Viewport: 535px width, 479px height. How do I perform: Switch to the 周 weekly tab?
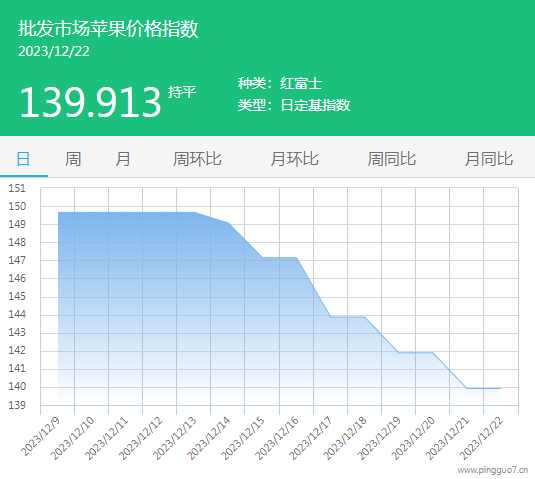tap(73, 159)
